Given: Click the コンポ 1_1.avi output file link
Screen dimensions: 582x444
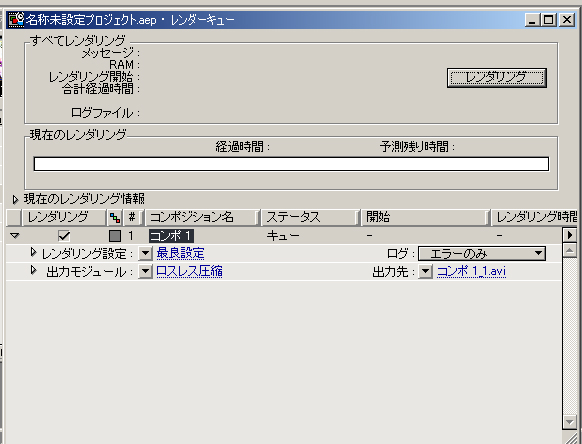Looking at the screenshot, I should (471, 271).
